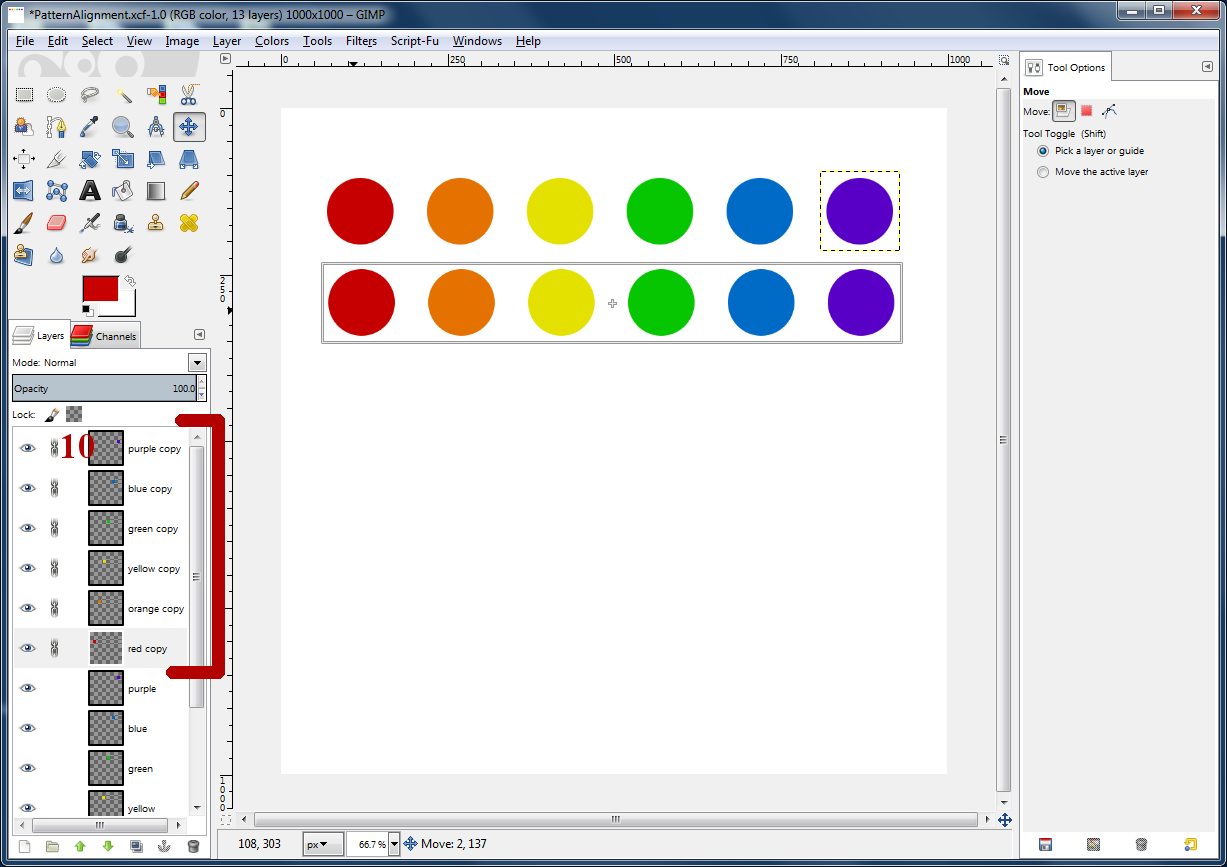Toggle visibility of green copy layer
This screenshot has height=867, width=1227.
[28, 528]
